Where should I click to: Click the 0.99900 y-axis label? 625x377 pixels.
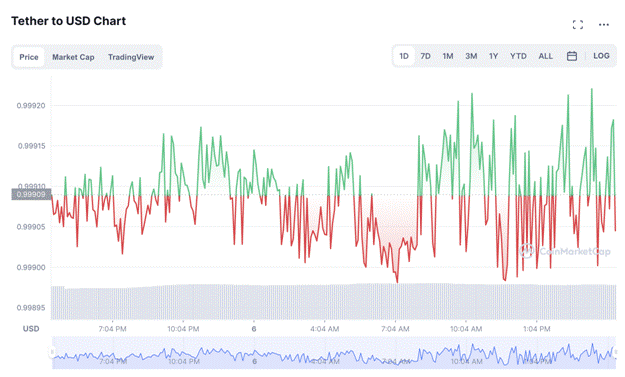click(x=31, y=267)
